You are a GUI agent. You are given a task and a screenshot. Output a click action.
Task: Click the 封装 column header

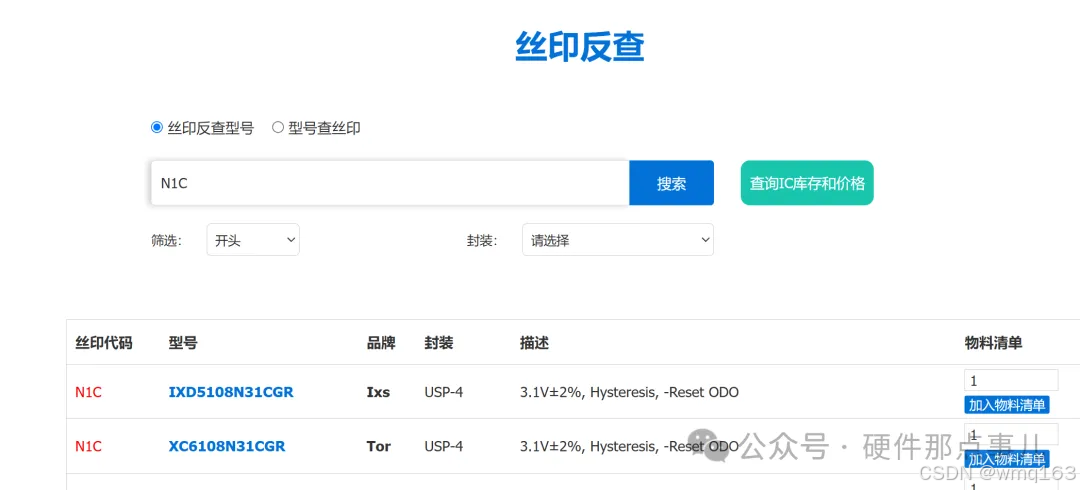439,343
